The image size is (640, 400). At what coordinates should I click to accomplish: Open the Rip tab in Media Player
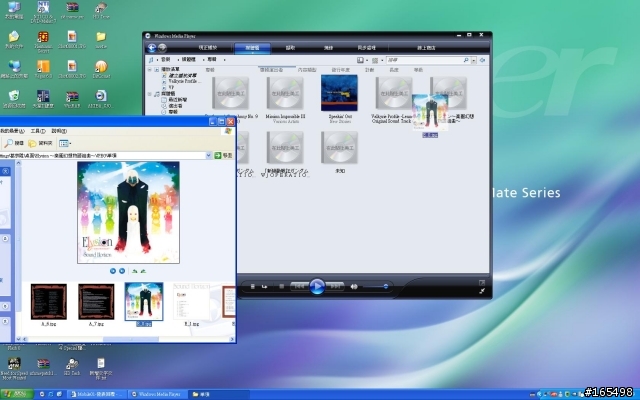point(290,48)
